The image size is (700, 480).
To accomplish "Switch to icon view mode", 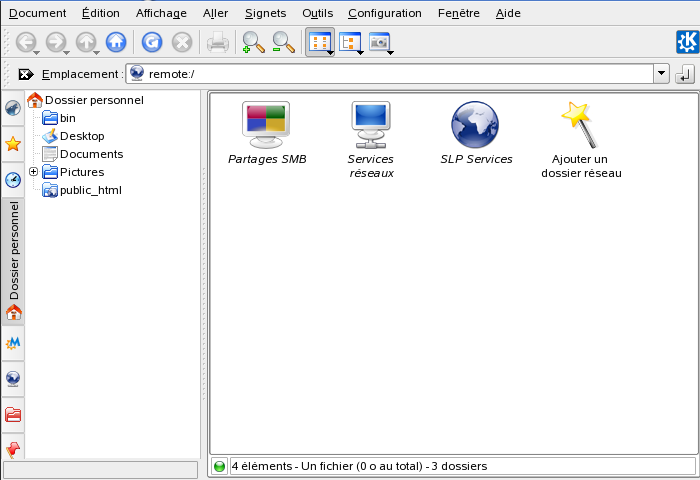I will (x=319, y=42).
